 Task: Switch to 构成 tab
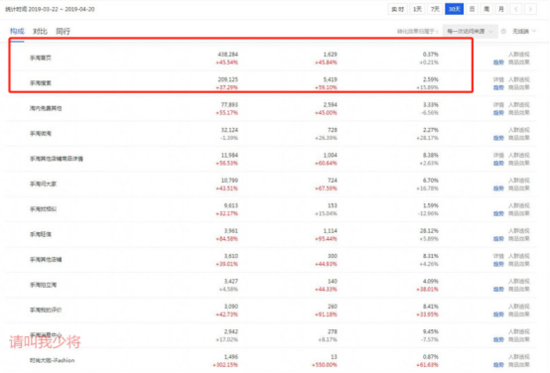pyautogui.click(x=17, y=31)
